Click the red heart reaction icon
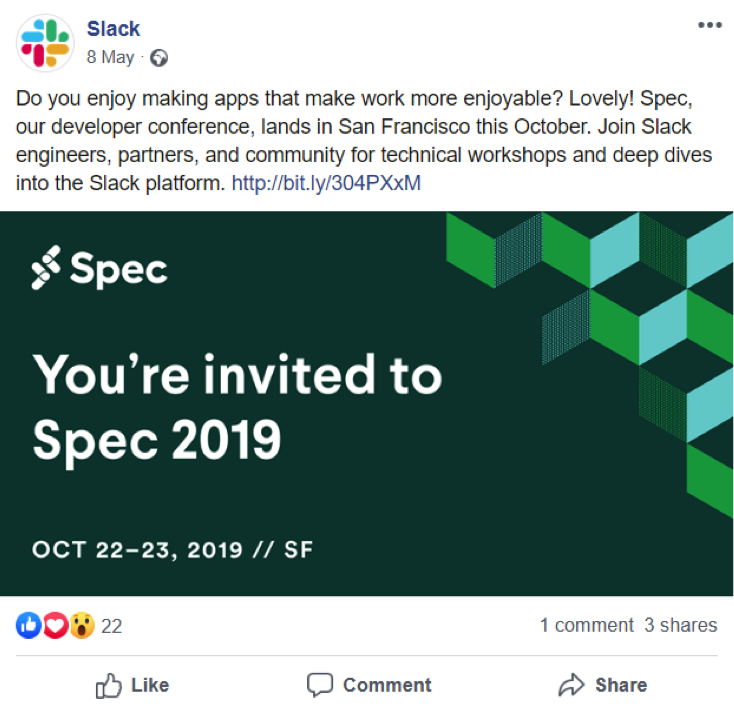 coord(55,626)
